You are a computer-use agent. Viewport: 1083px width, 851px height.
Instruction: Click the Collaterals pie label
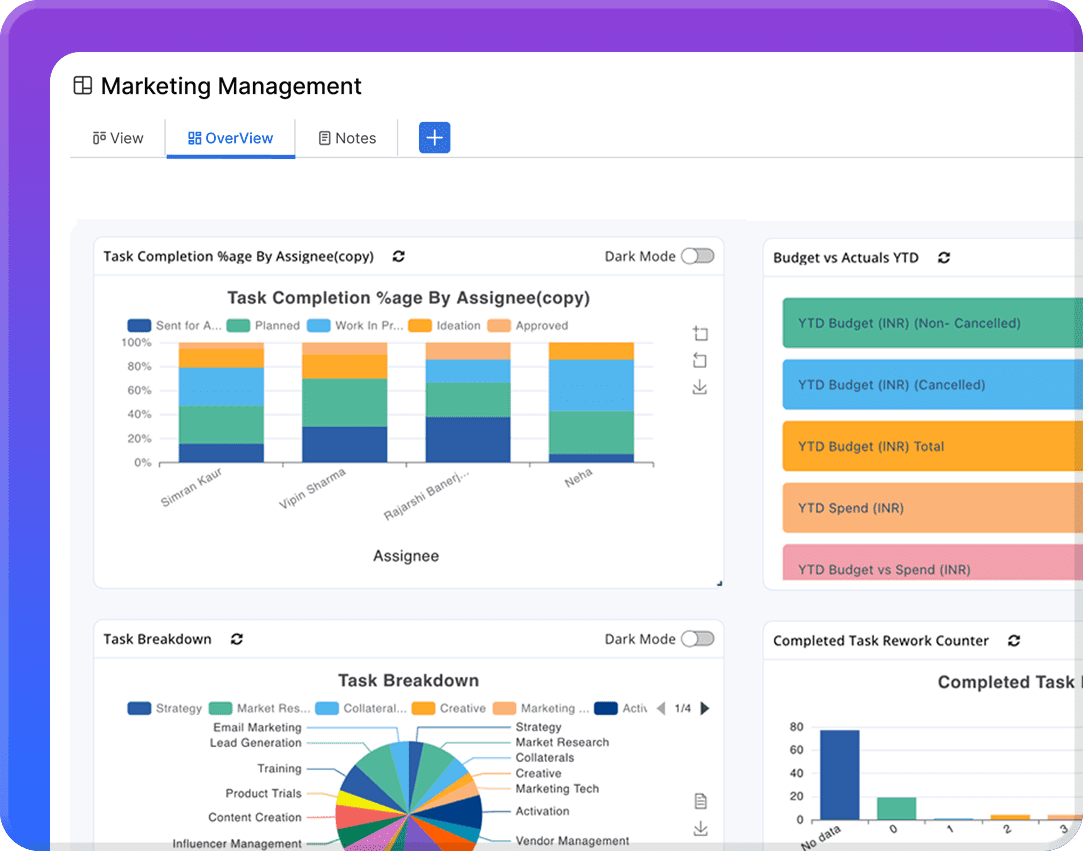pos(545,758)
